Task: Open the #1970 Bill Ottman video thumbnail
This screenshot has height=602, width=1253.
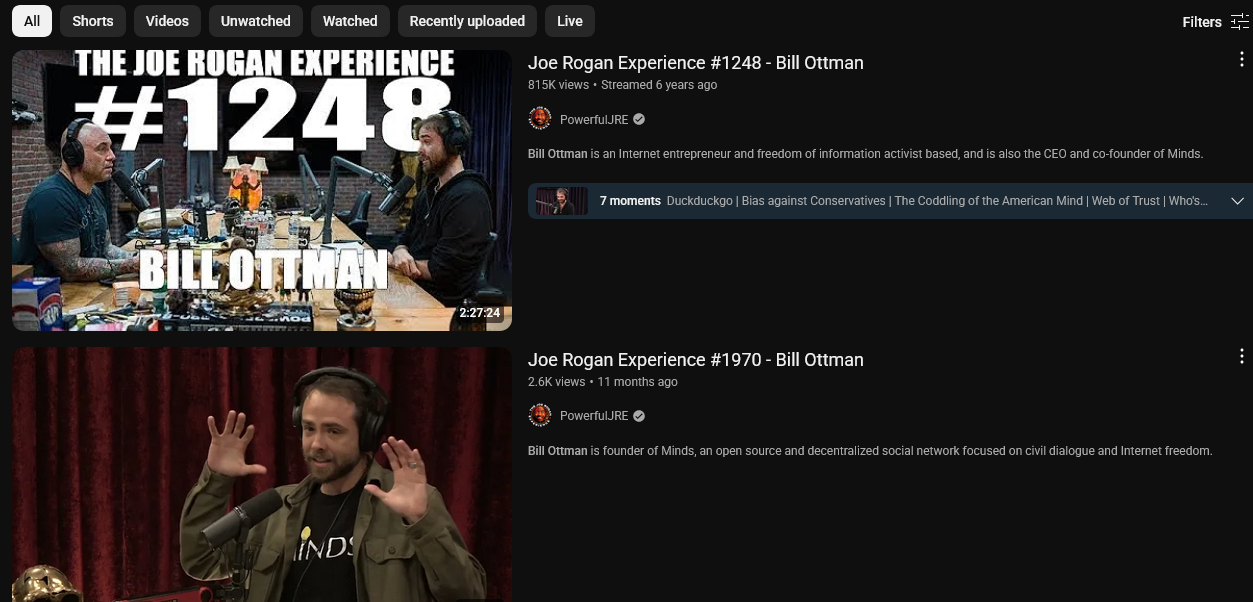Action: 262,475
